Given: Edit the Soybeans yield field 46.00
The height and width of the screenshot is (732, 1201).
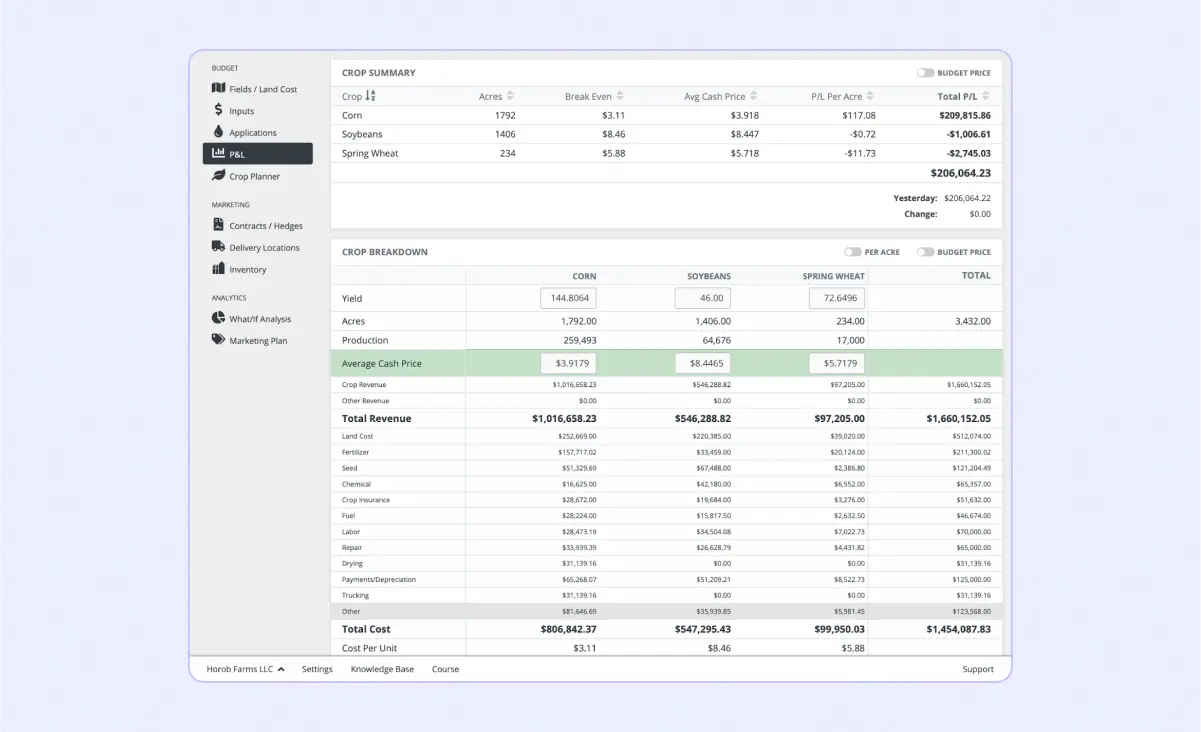Looking at the screenshot, I should (703, 298).
